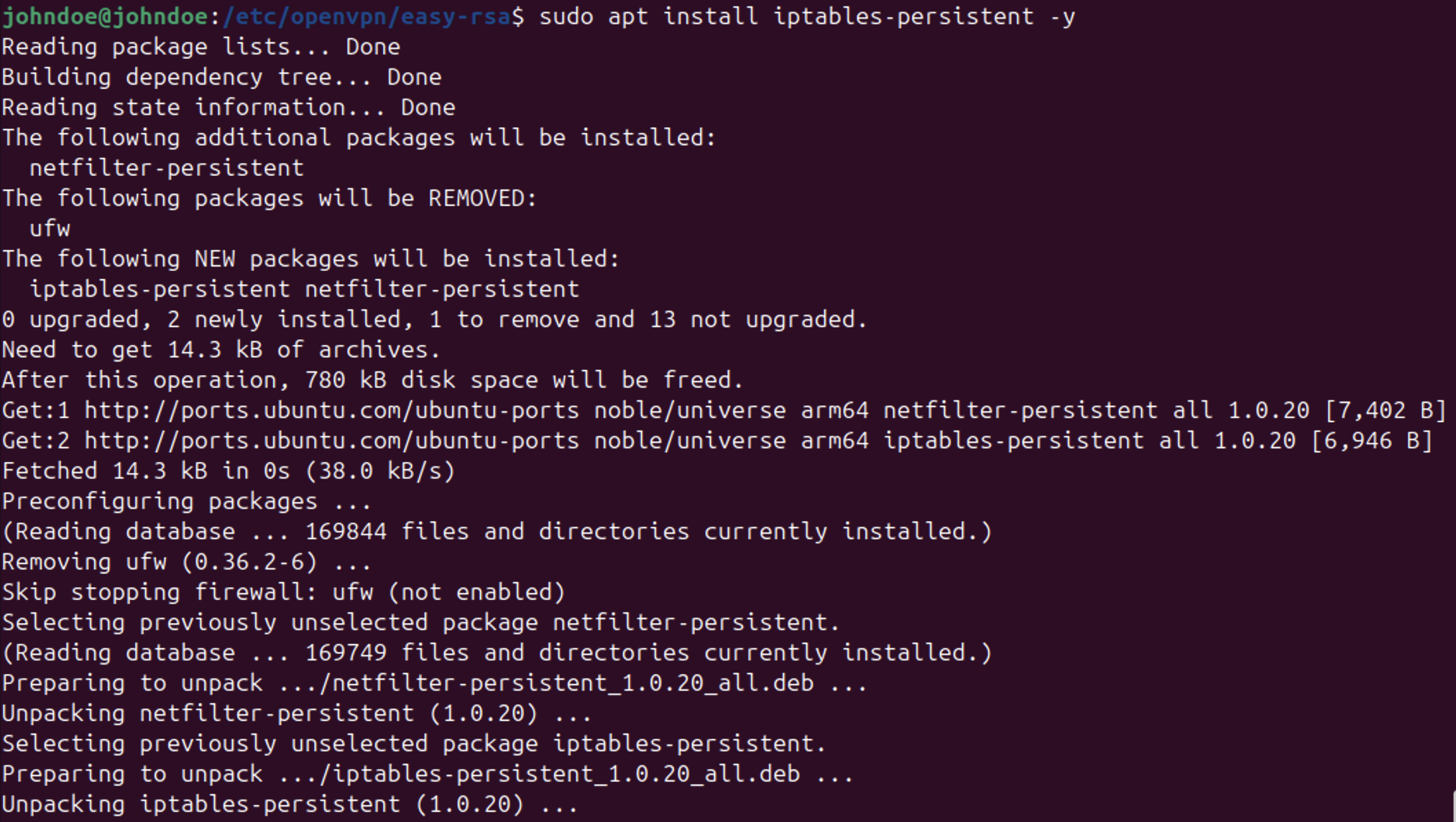1456x822 pixels.
Task: Click the 'Preconfiguring packages' line
Action: tap(187, 502)
